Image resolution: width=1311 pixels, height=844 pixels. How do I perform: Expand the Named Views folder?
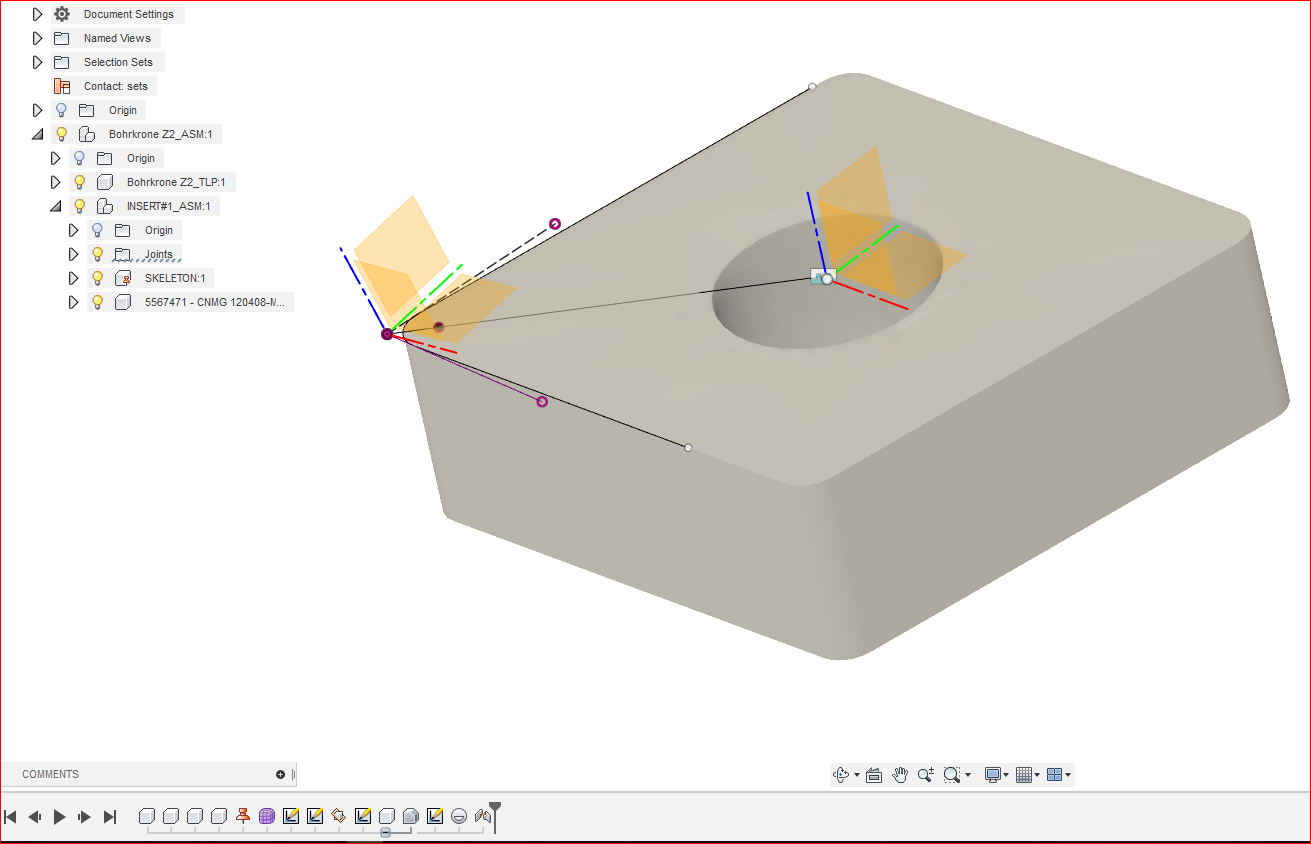click(x=37, y=38)
